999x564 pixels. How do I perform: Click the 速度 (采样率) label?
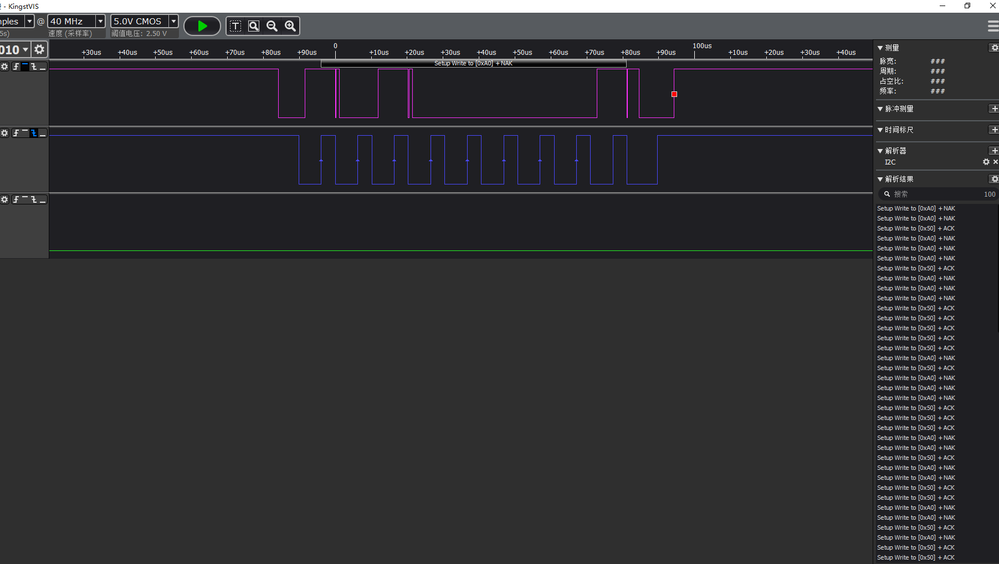click(70, 33)
